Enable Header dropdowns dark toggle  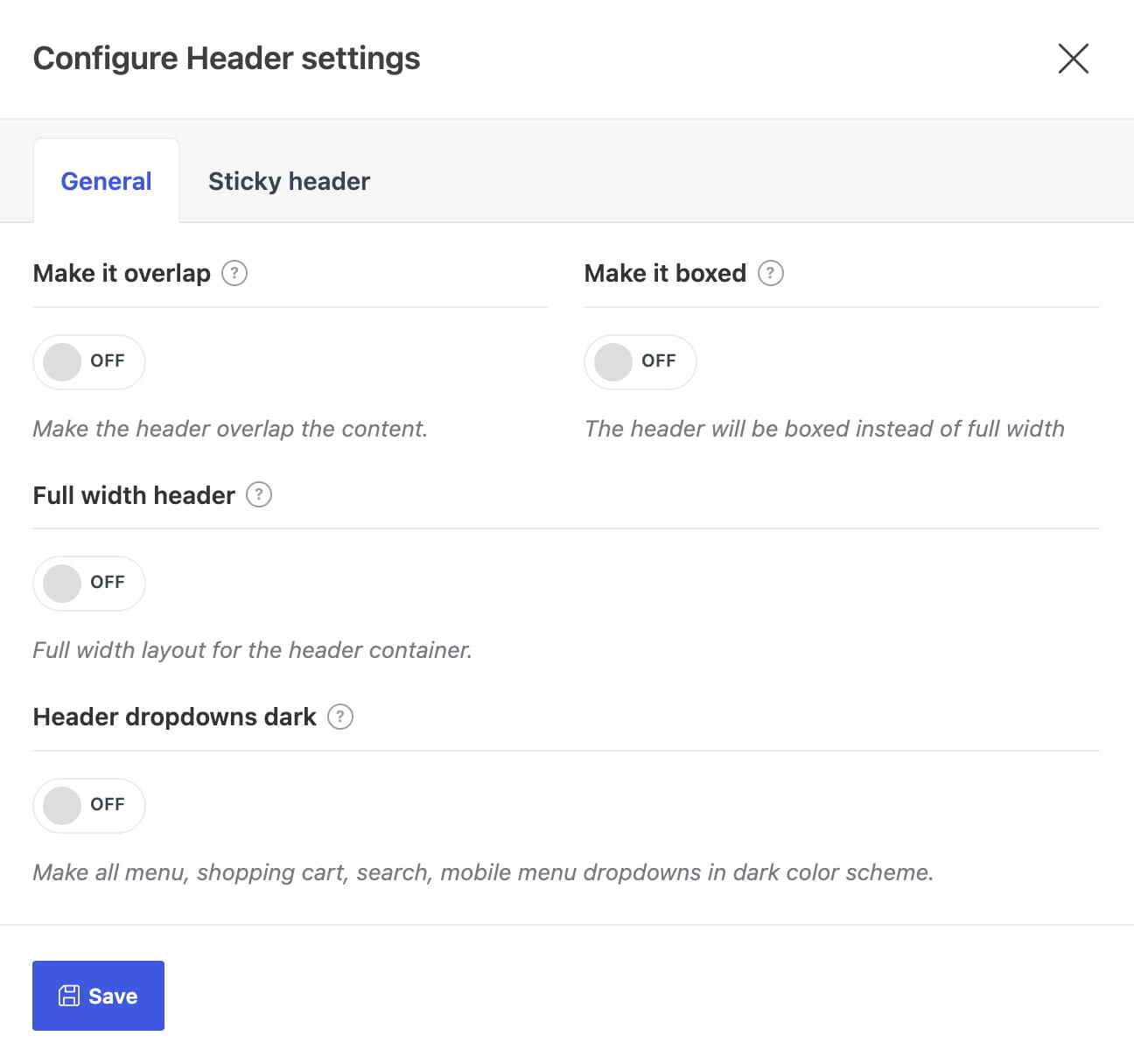point(89,805)
